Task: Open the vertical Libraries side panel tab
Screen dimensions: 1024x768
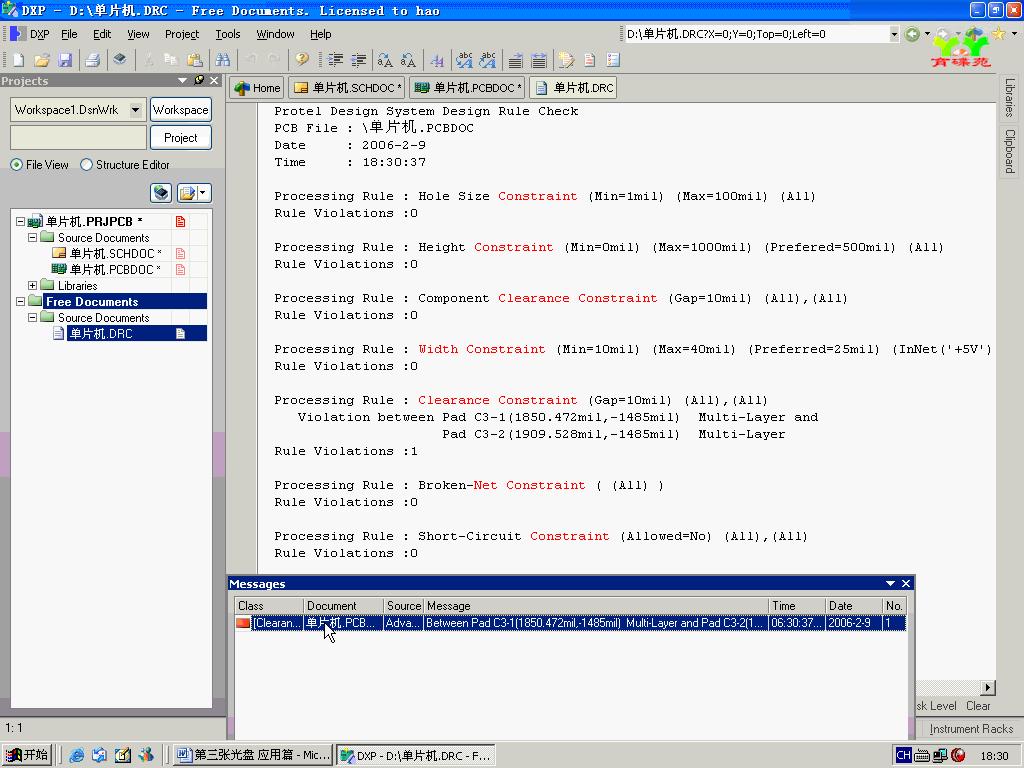Action: click(x=1009, y=98)
